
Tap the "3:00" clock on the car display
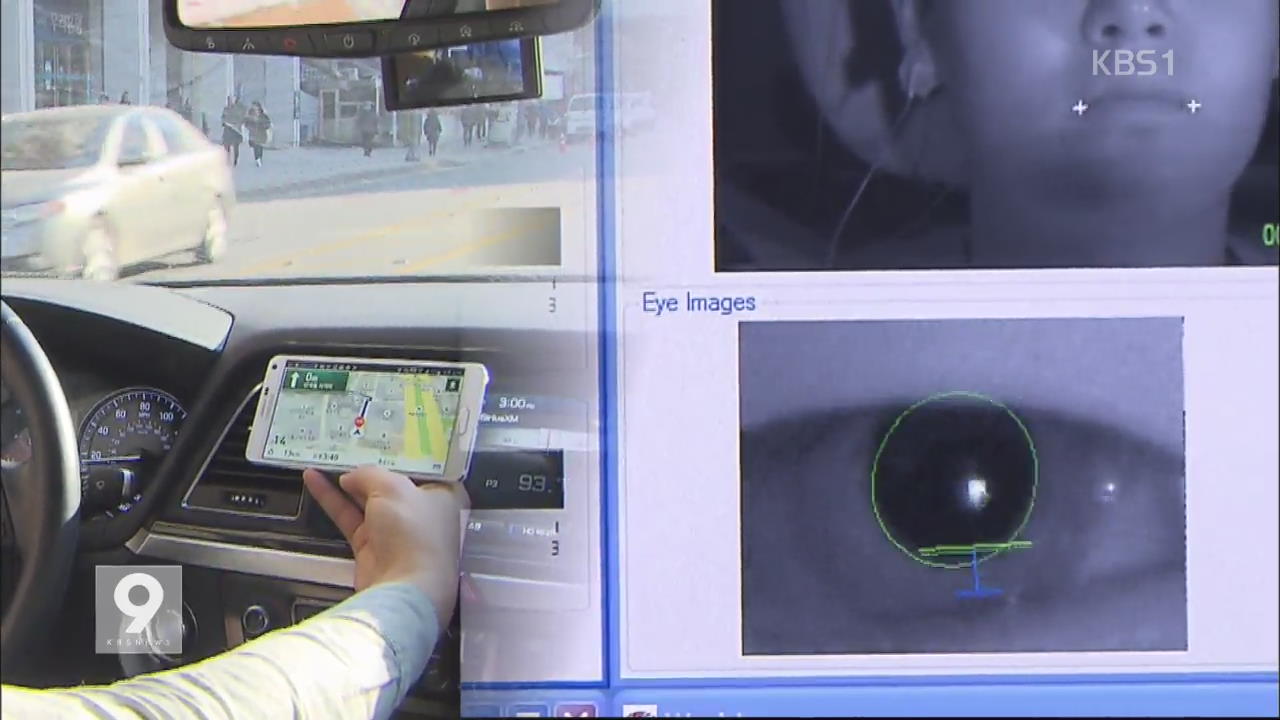515,403
